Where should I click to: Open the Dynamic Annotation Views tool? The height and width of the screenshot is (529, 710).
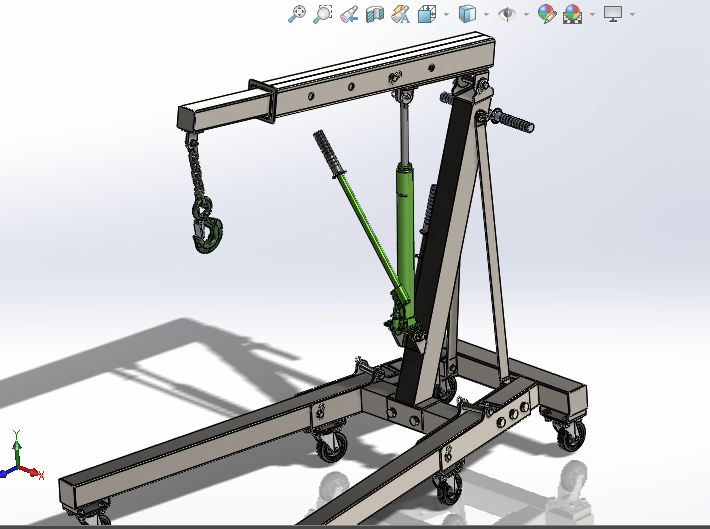(401, 14)
